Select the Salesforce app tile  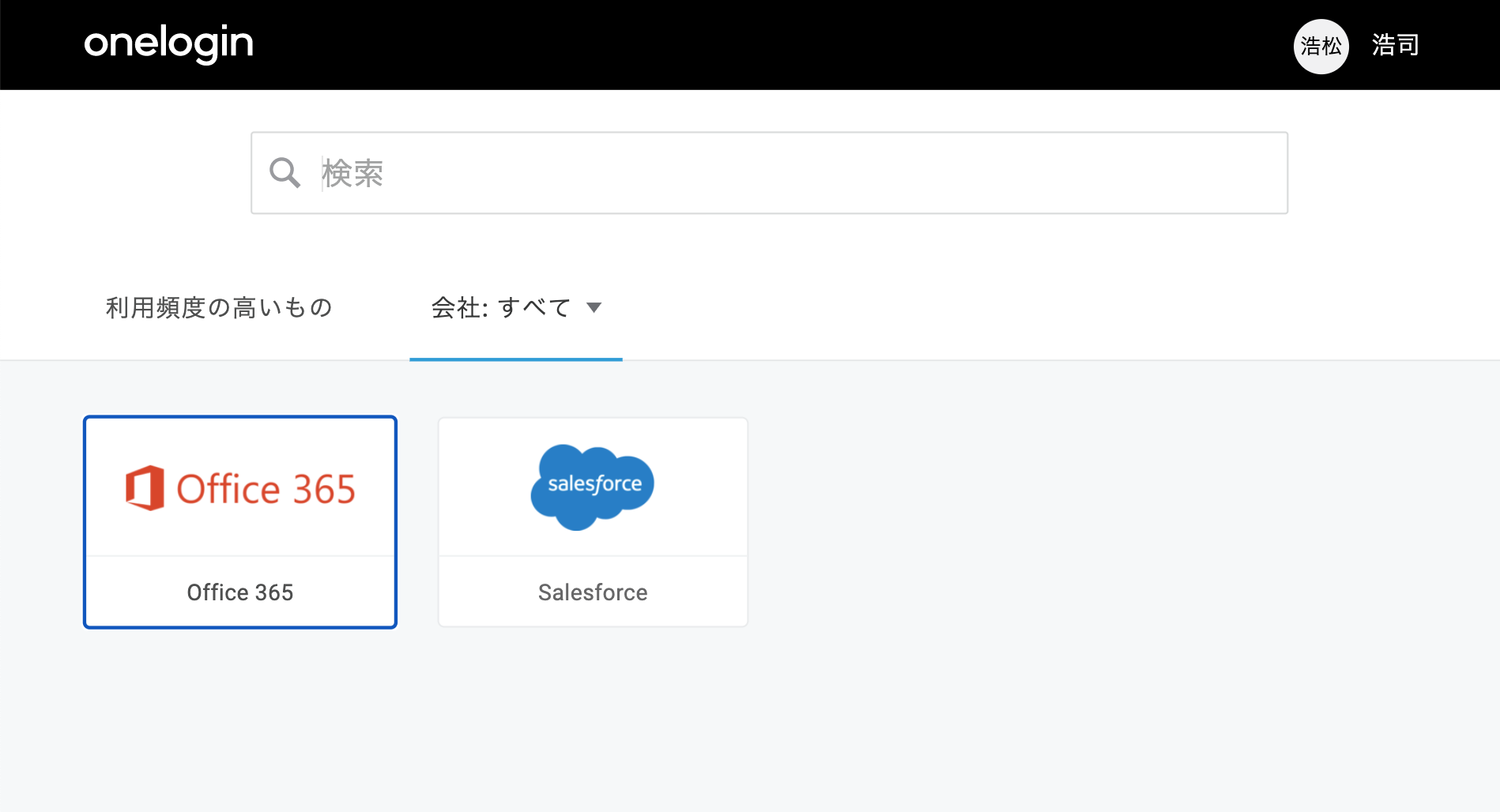593,522
